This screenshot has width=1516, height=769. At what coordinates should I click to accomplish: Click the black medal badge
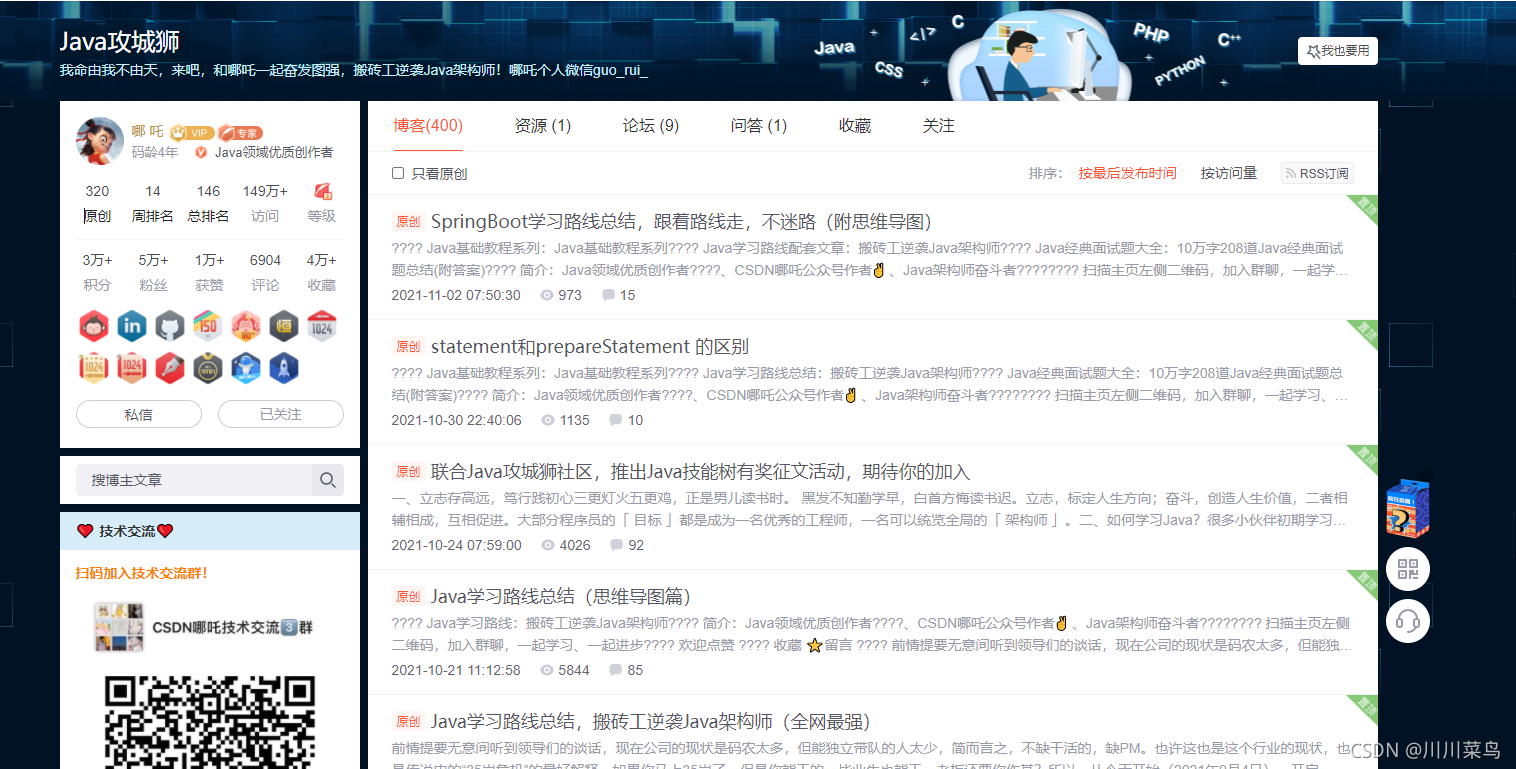(x=207, y=368)
